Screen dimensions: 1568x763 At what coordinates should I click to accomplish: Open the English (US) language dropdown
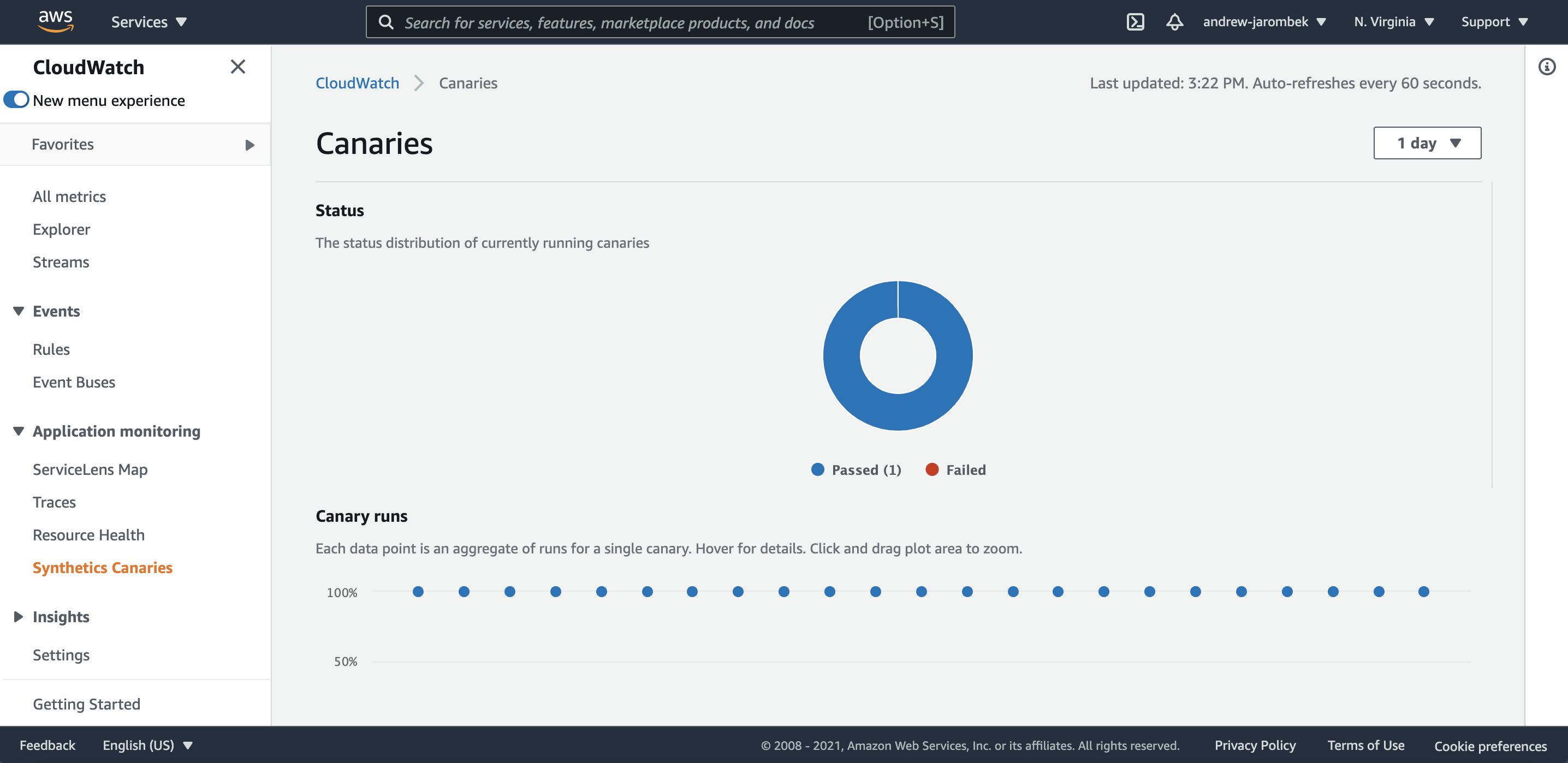click(x=147, y=745)
